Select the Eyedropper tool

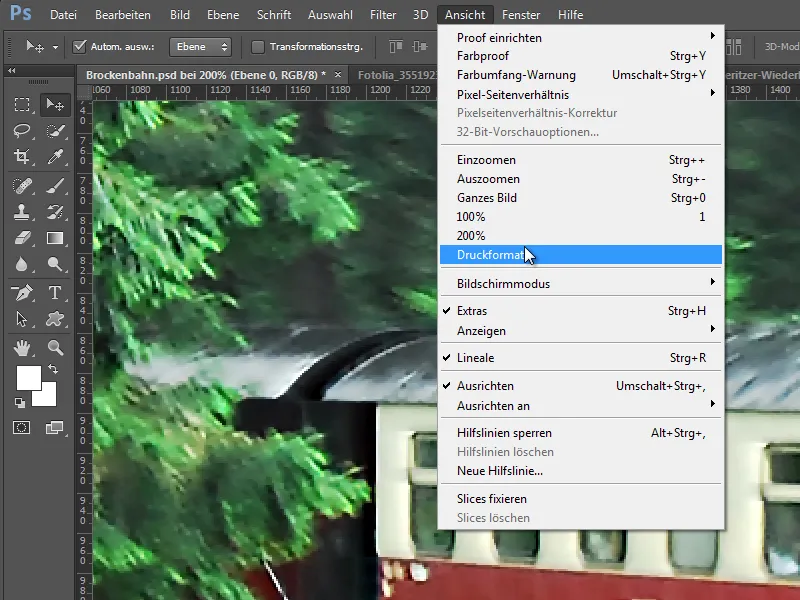55,157
